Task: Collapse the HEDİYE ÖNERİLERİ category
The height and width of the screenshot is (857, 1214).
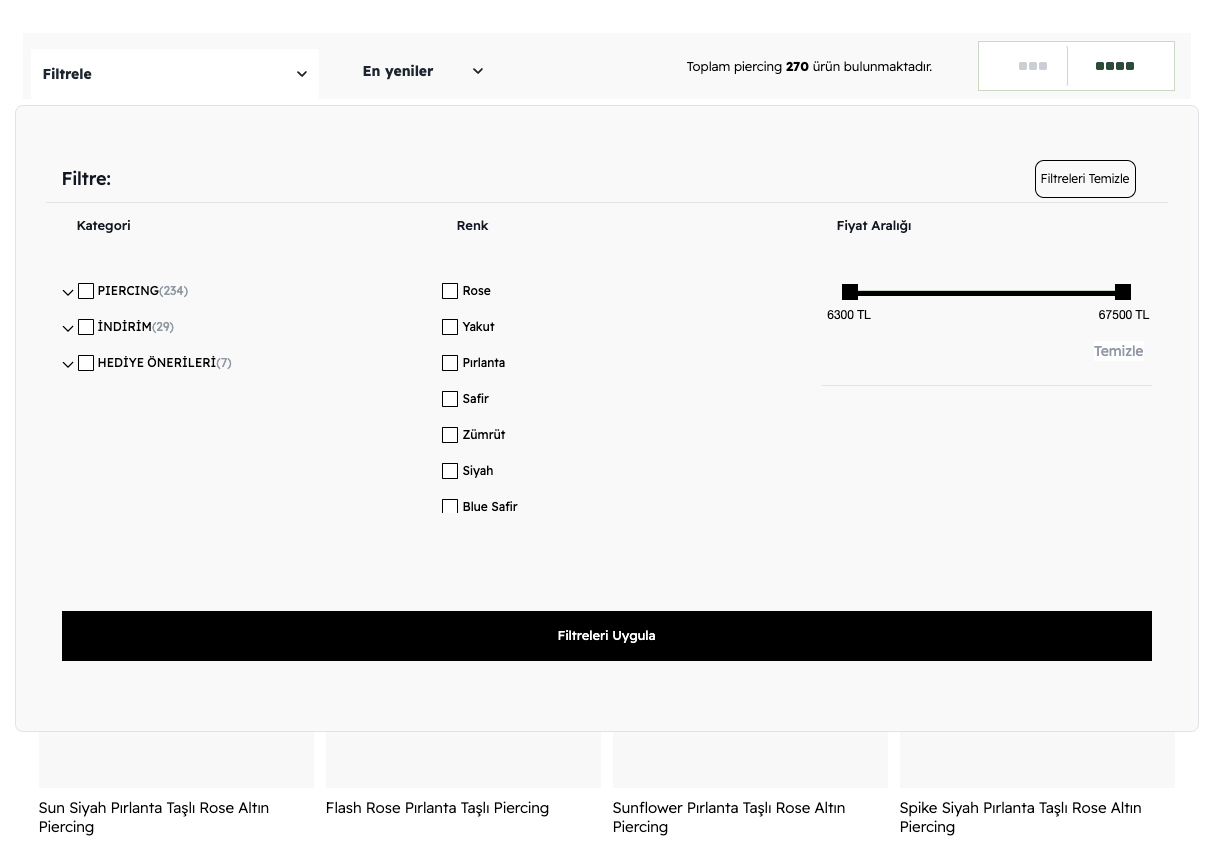Action: (x=68, y=363)
